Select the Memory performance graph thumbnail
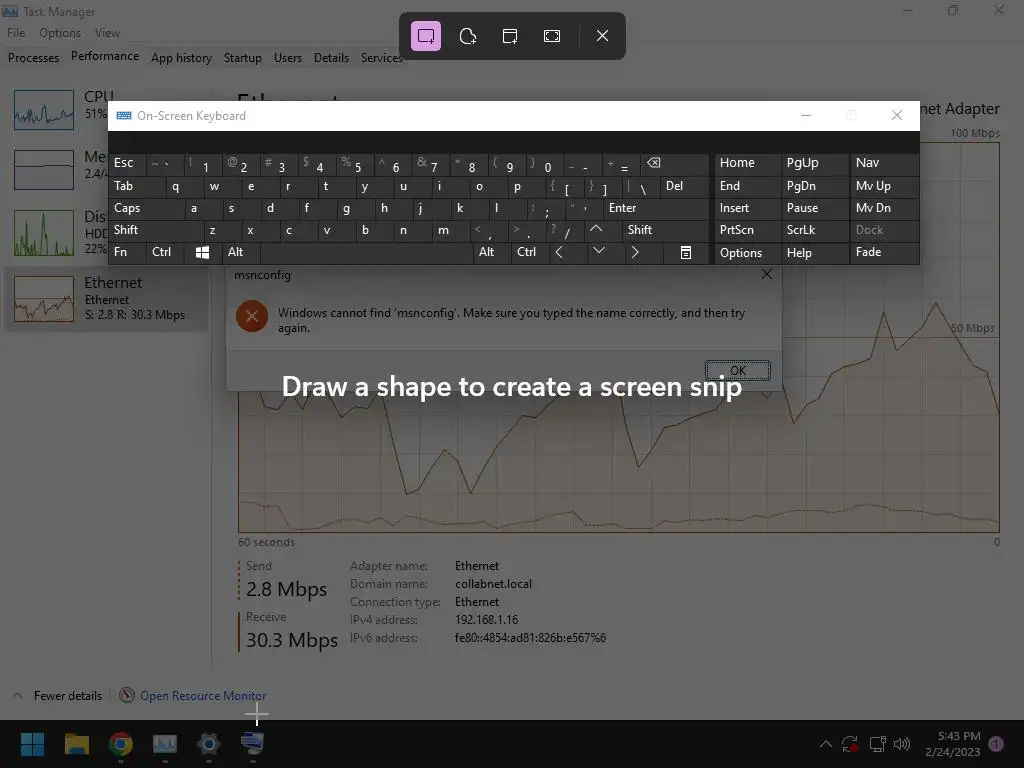This screenshot has width=1024, height=768. (x=44, y=170)
